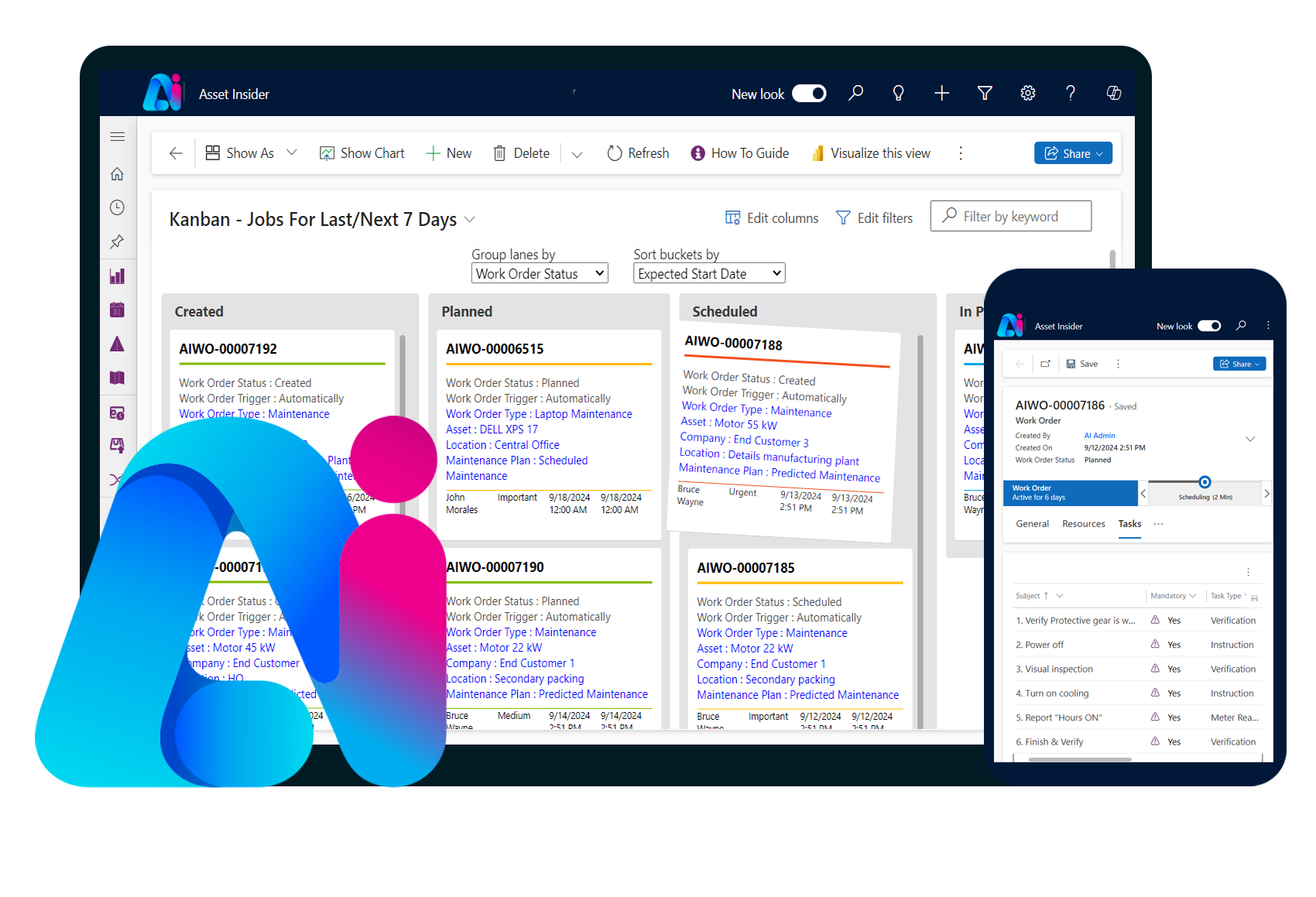
Task: Click Edit columns
Action: point(772,218)
